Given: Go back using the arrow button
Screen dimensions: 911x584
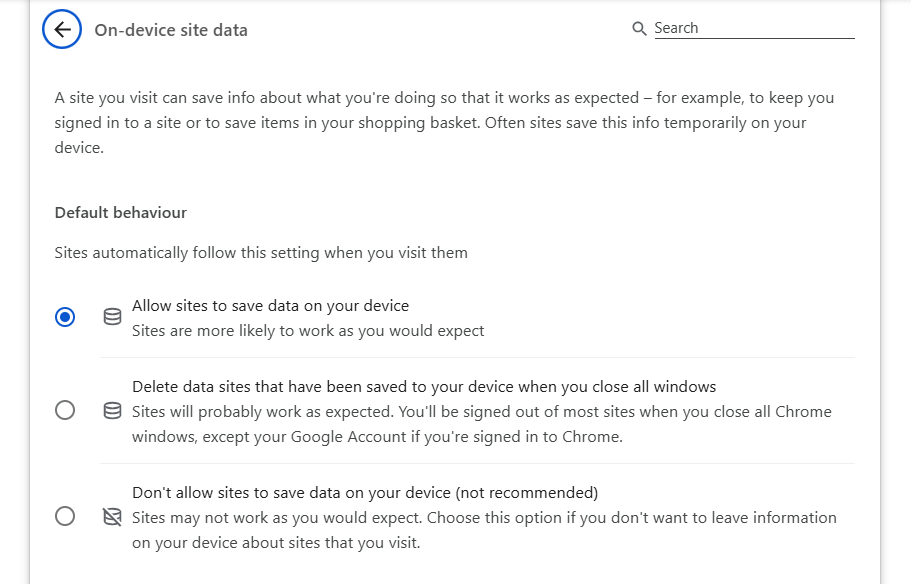Looking at the screenshot, I should pyautogui.click(x=62, y=29).
